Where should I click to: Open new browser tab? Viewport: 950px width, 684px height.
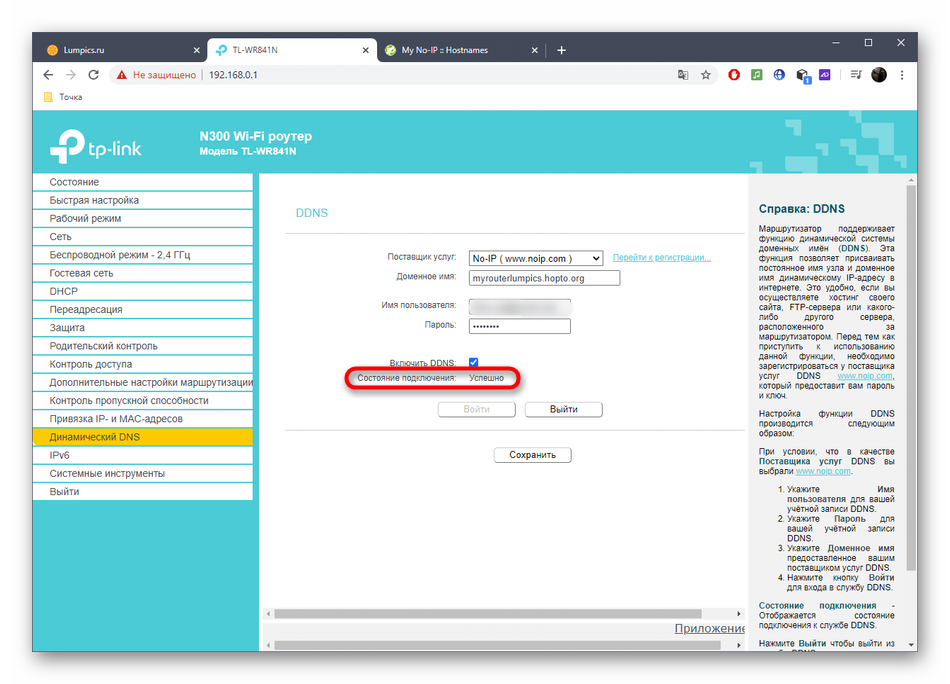[562, 50]
